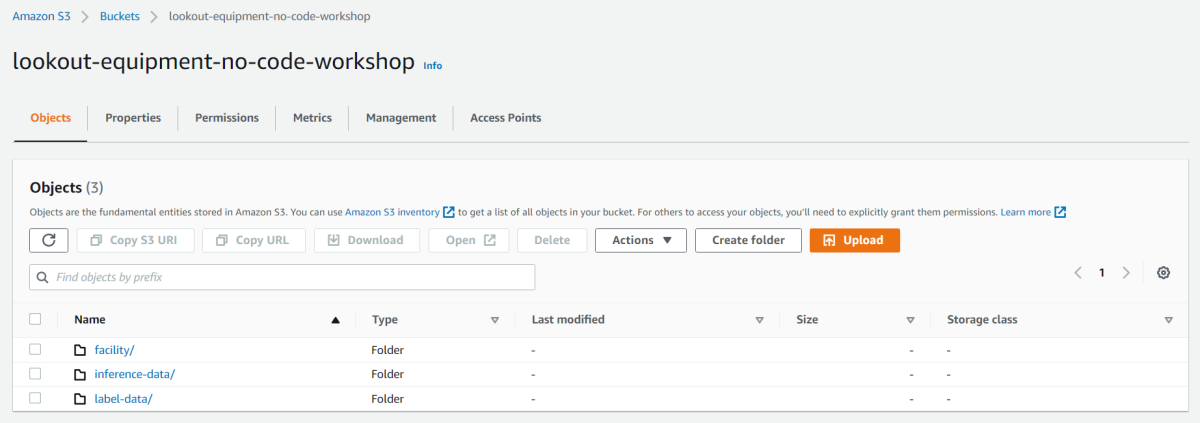Check the inference-data/ row checkbox
Screen dimensions: 1200x423
(35, 373)
